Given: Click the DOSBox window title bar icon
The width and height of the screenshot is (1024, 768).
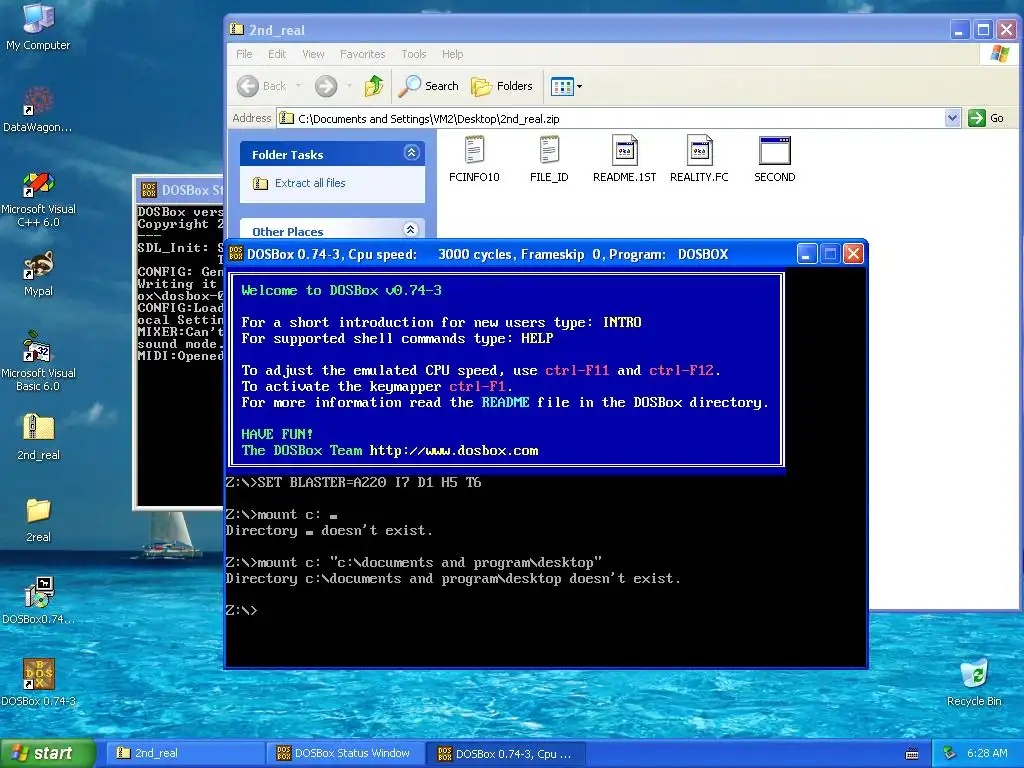Looking at the screenshot, I should tap(236, 253).
